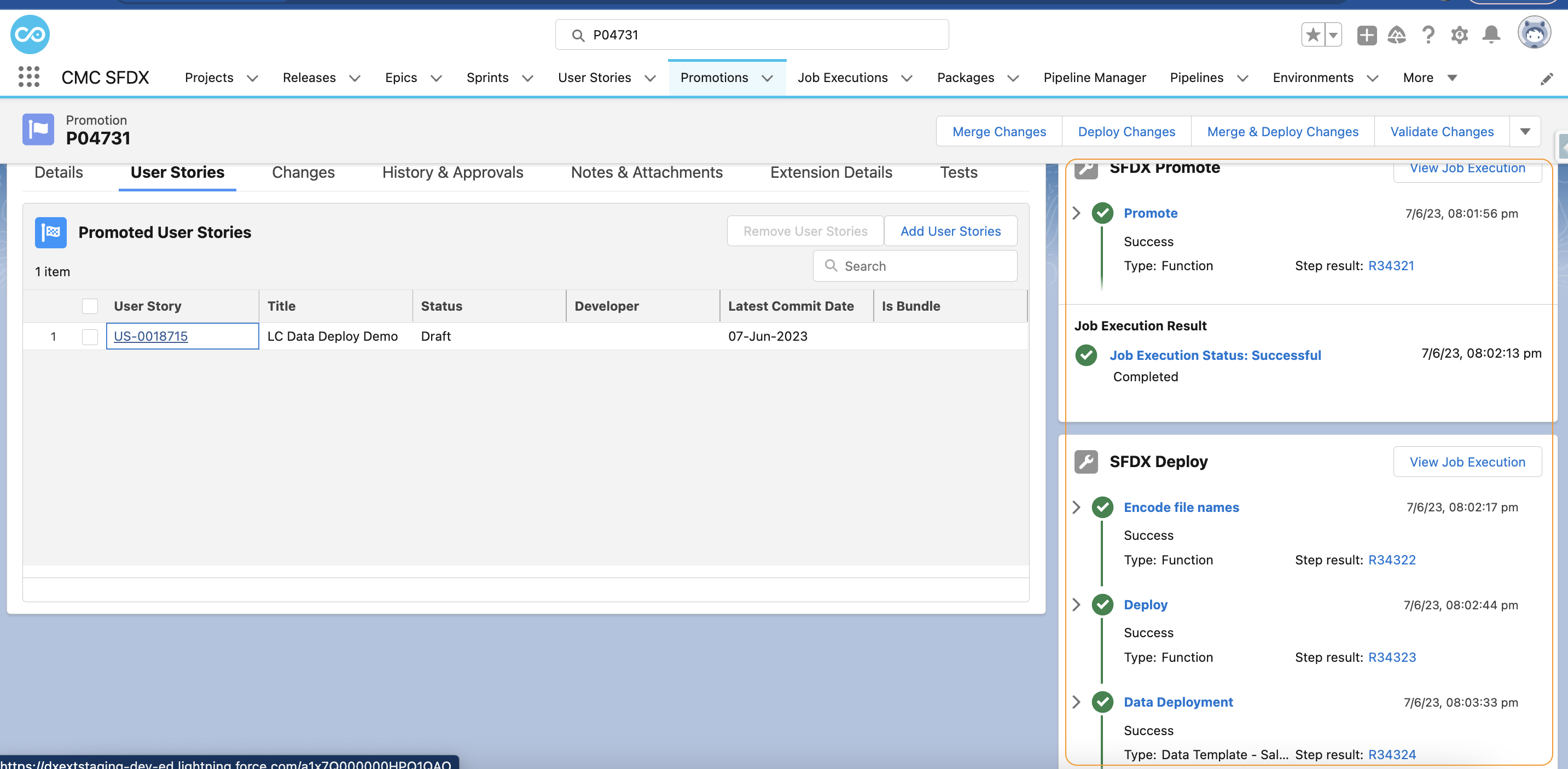1568x769 pixels.
Task: Click the Deploy Changes button
Action: pos(1126,131)
